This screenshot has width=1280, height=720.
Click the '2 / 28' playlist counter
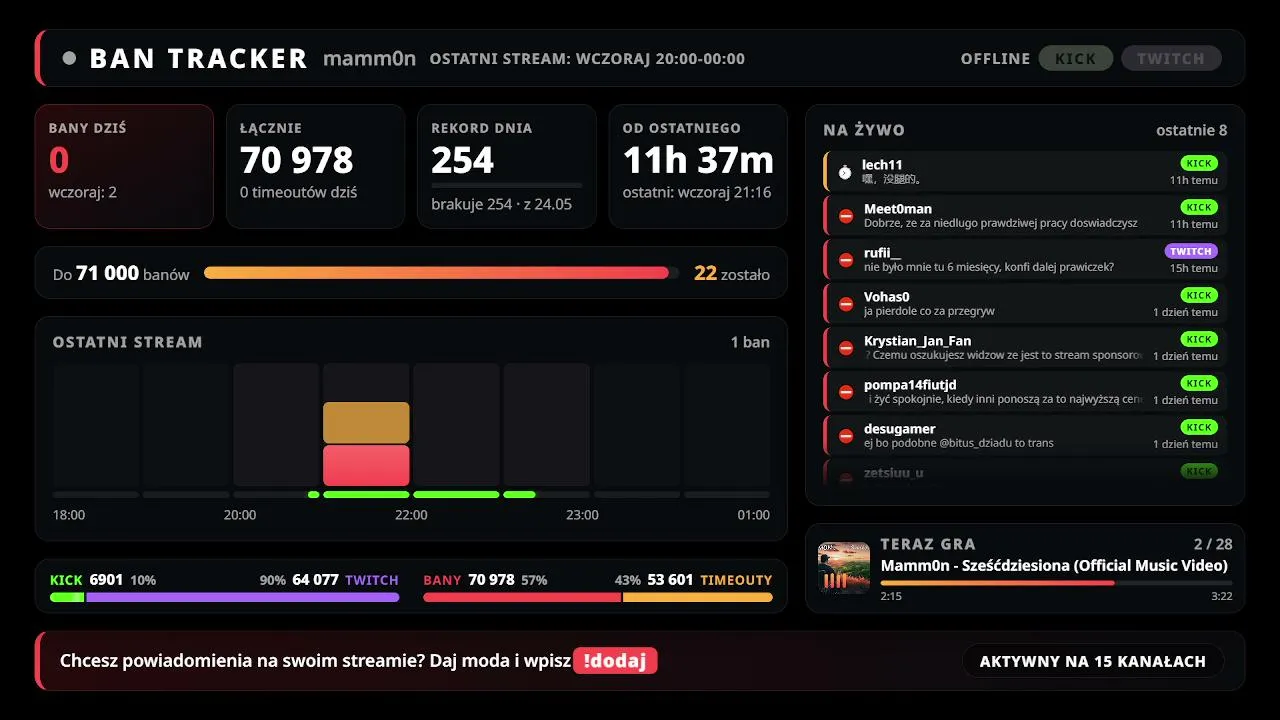pos(1213,544)
